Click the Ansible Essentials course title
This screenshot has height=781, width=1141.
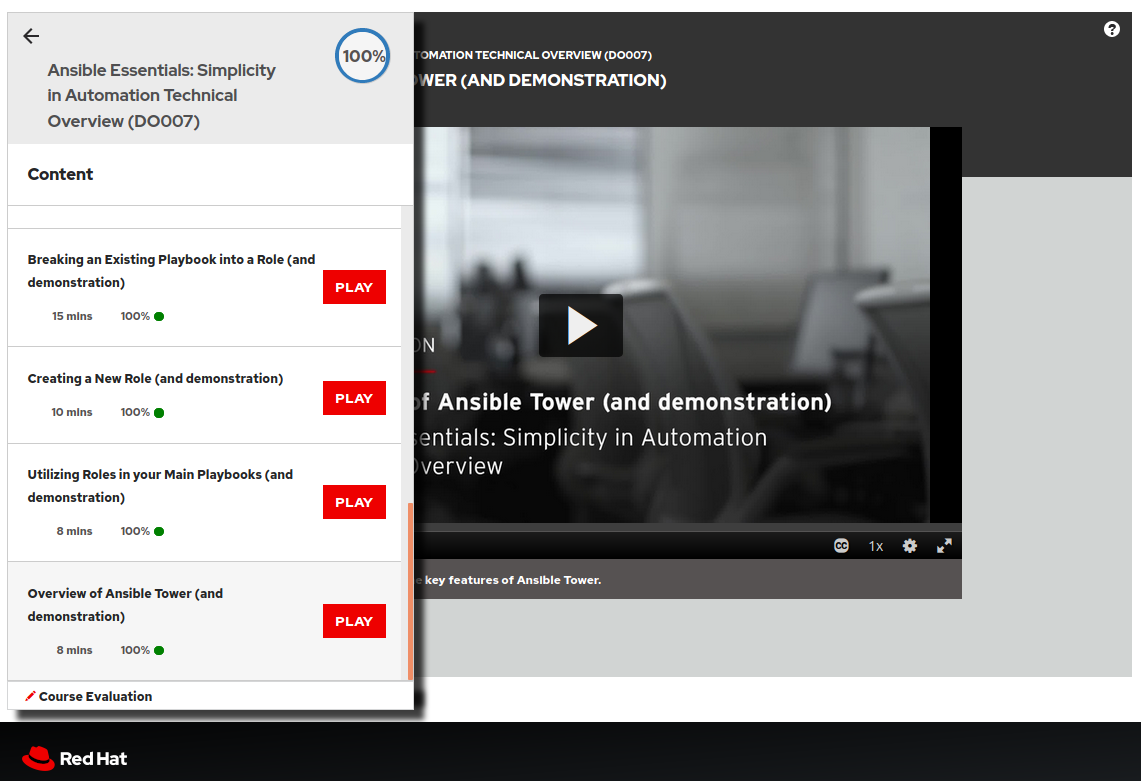(x=162, y=95)
